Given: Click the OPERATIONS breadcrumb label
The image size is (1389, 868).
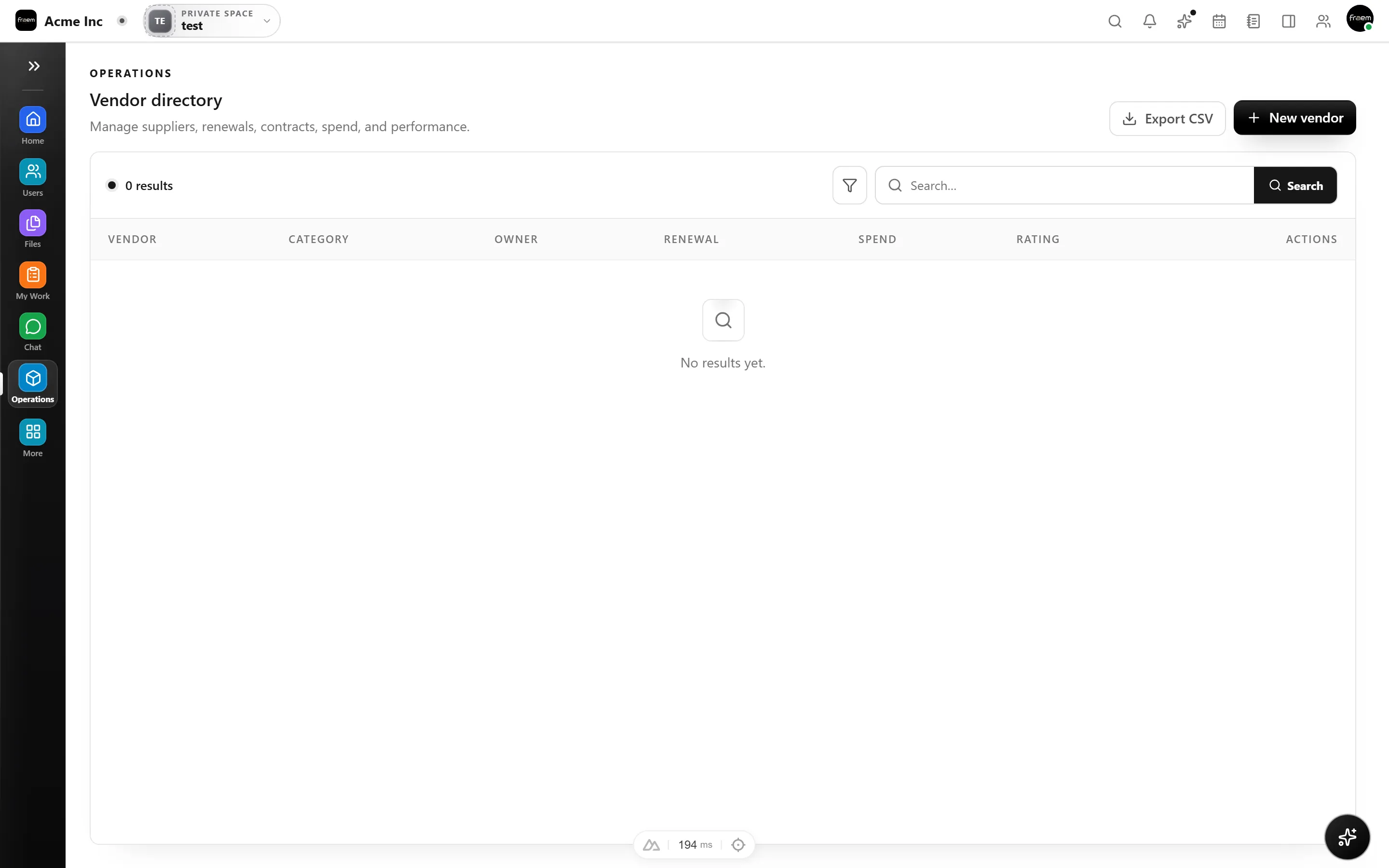Looking at the screenshot, I should [131, 73].
